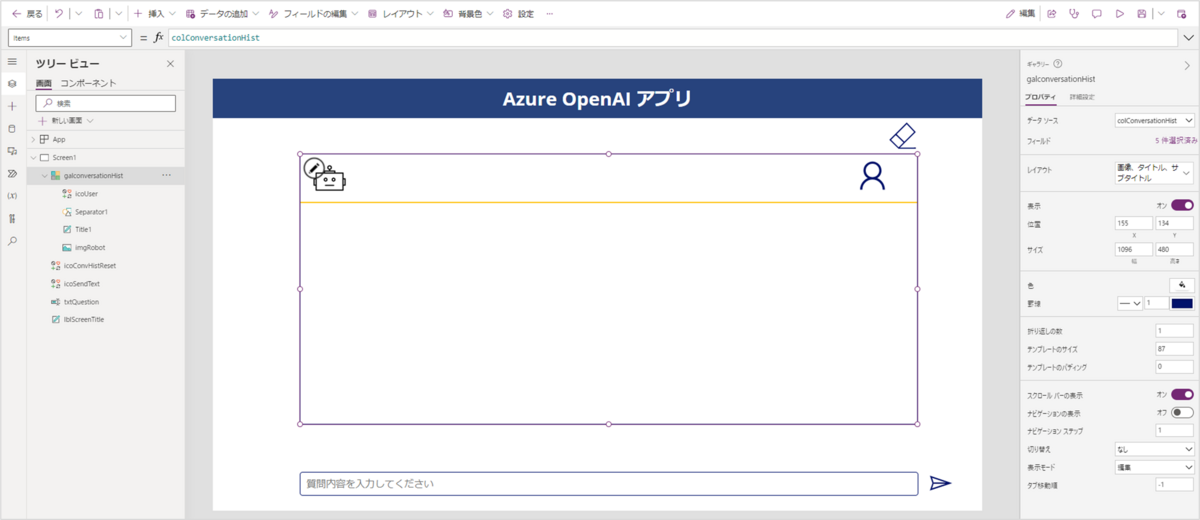This screenshot has height=520, width=1200.
Task: Open the advanced tools icon in the sidebar
Action: [12, 218]
